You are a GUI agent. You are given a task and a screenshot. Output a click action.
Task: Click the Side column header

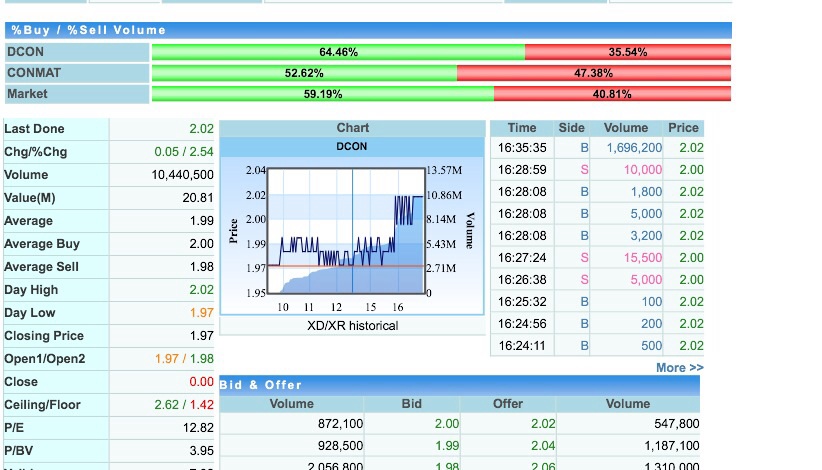(571, 128)
